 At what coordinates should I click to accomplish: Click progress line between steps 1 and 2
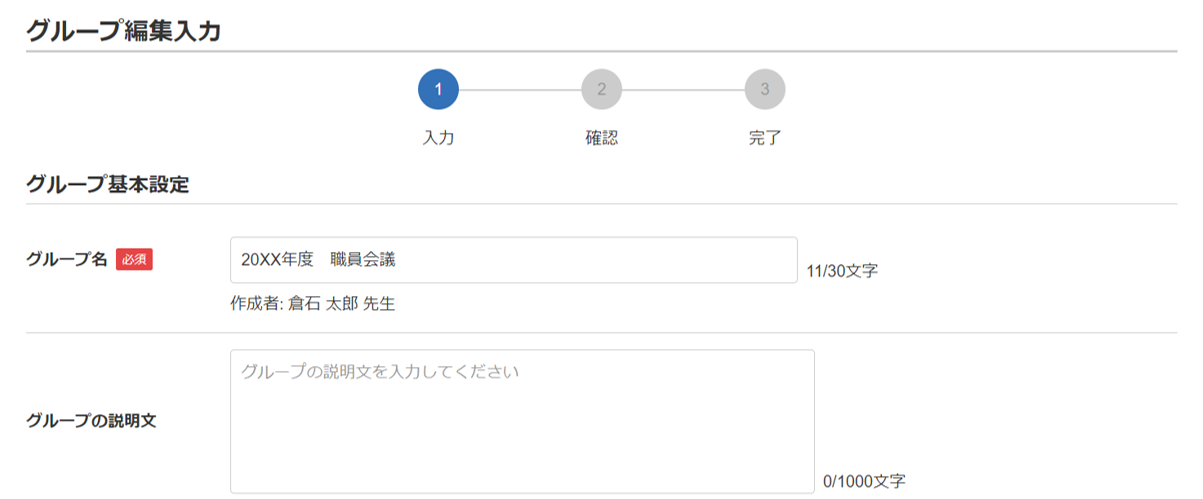[x=520, y=89]
